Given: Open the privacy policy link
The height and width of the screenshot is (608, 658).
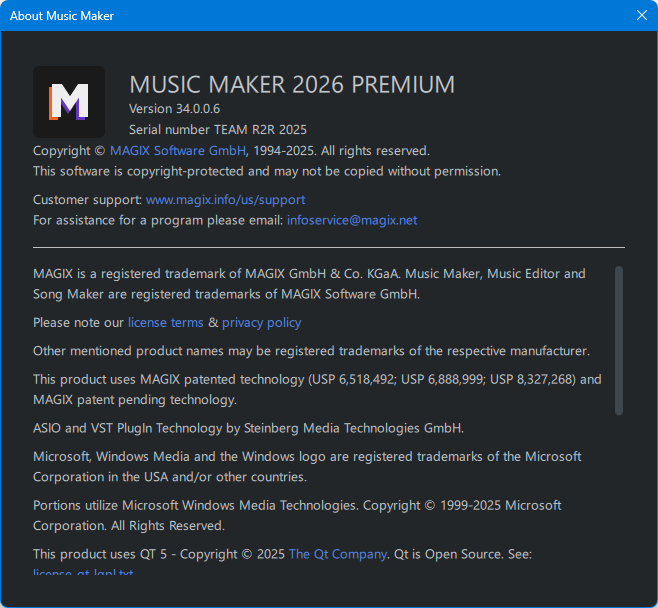Looking at the screenshot, I should [261, 323].
